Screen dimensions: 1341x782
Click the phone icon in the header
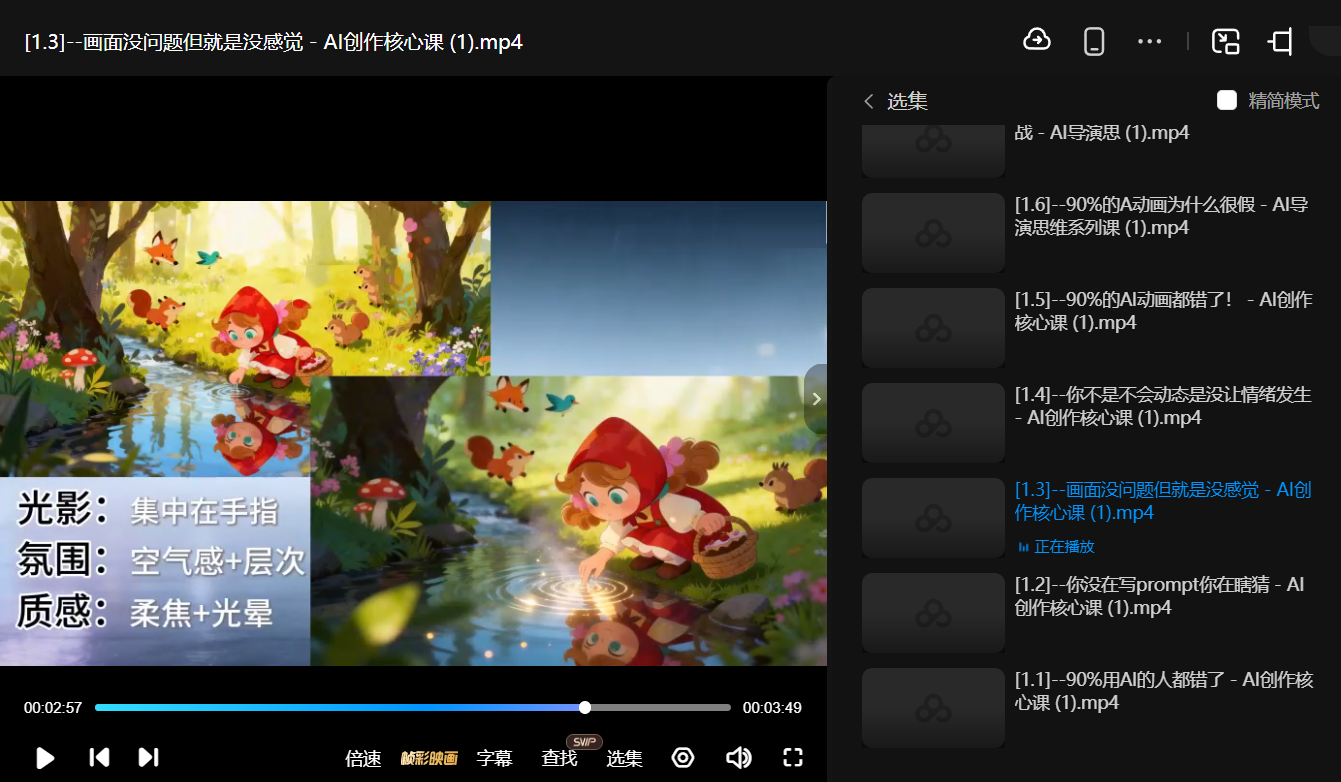[1094, 41]
